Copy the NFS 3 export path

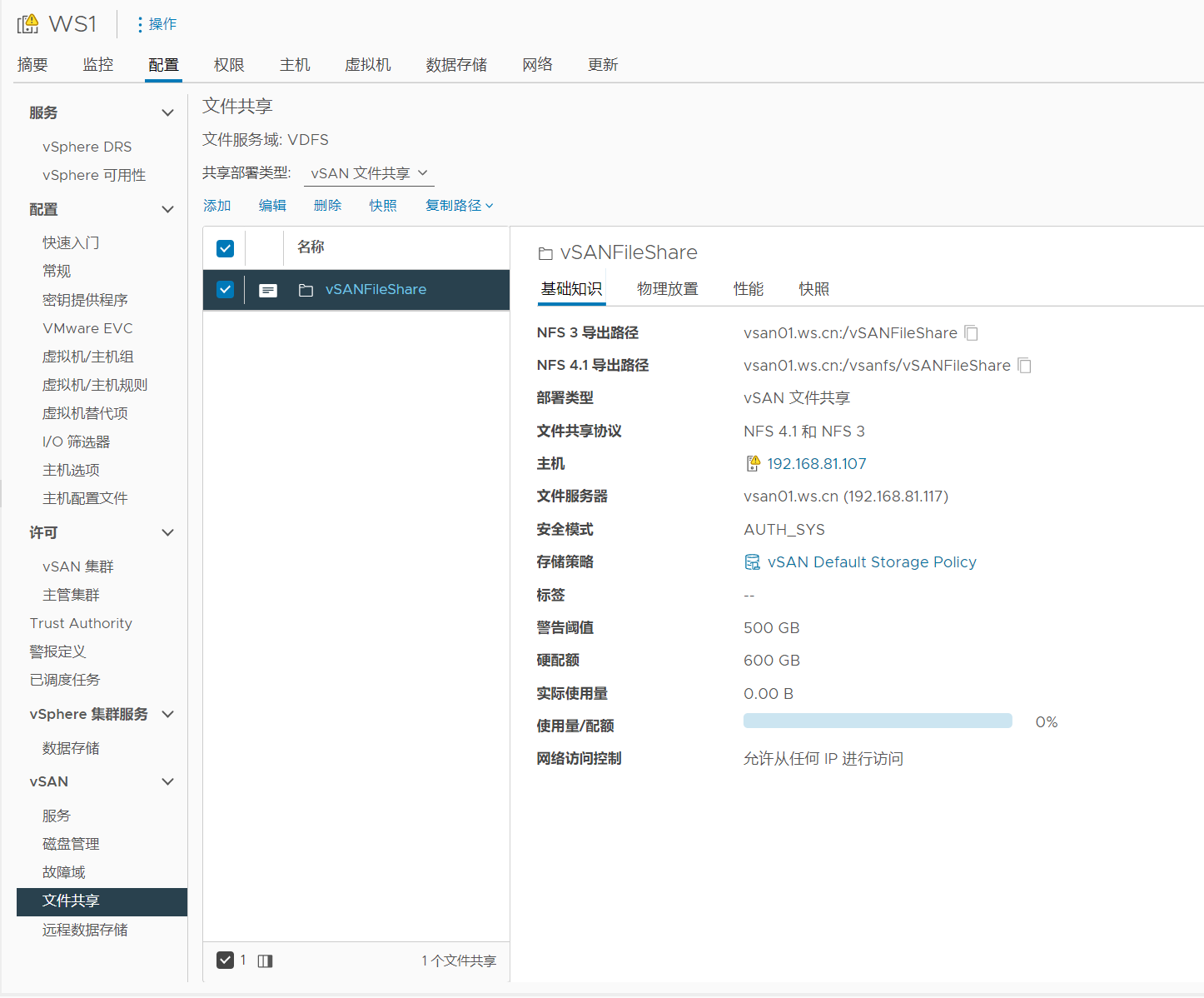971,333
